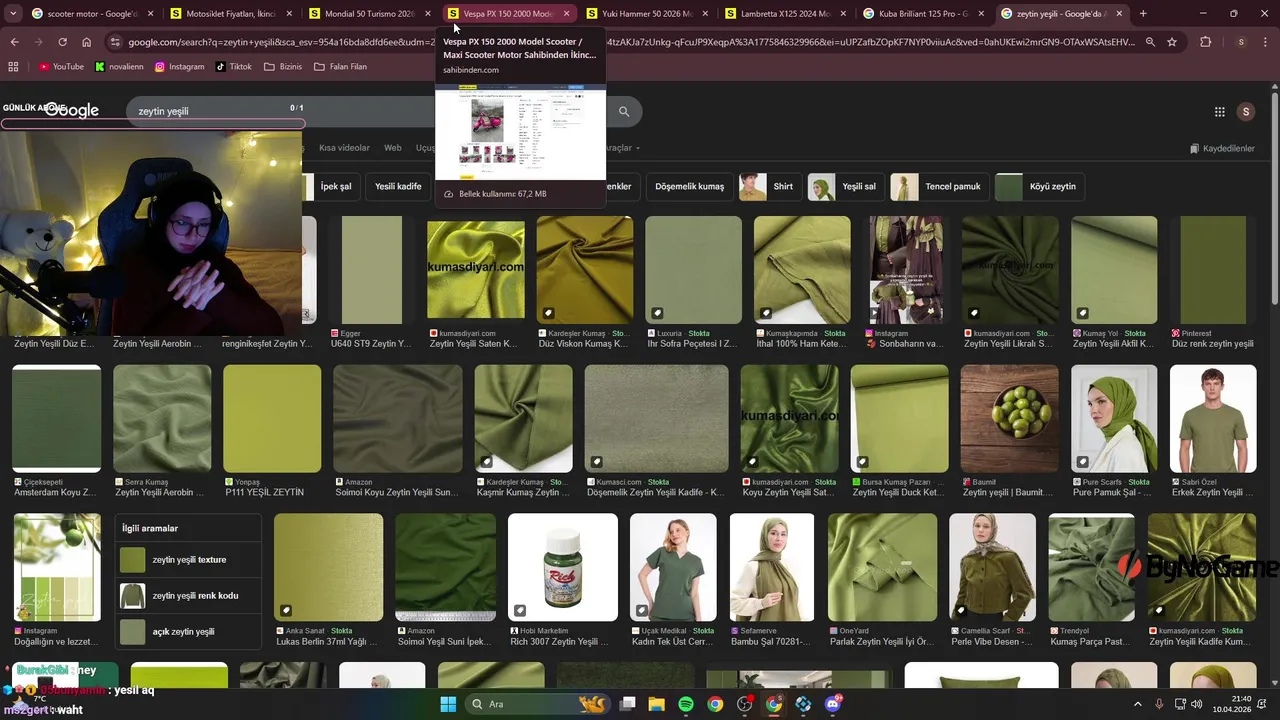Open the Chrome three-dot menu
The image size is (1280, 720).
1266,42
